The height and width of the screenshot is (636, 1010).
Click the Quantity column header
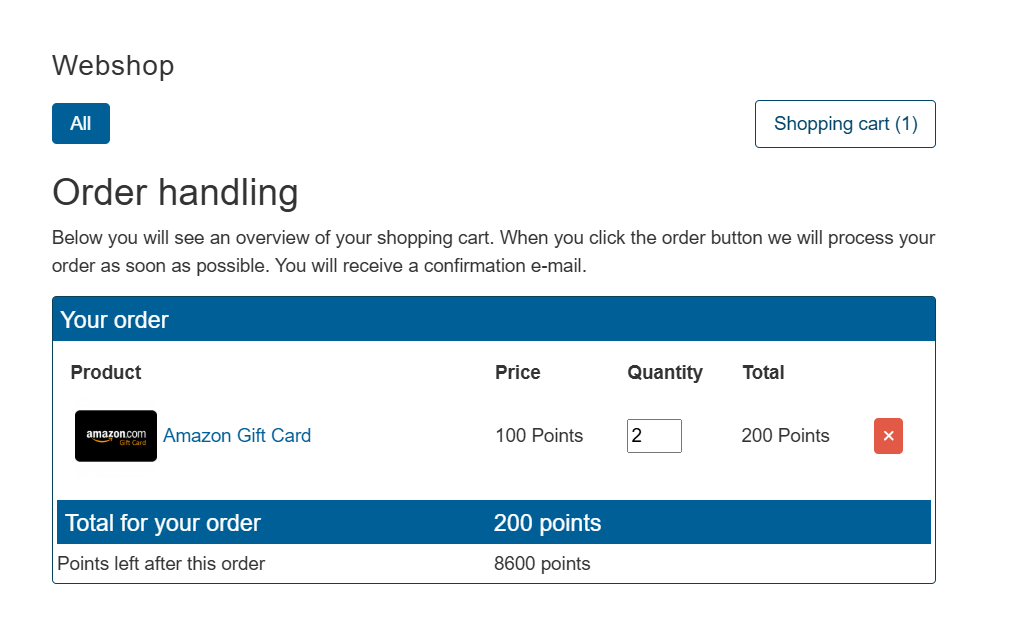[665, 373]
